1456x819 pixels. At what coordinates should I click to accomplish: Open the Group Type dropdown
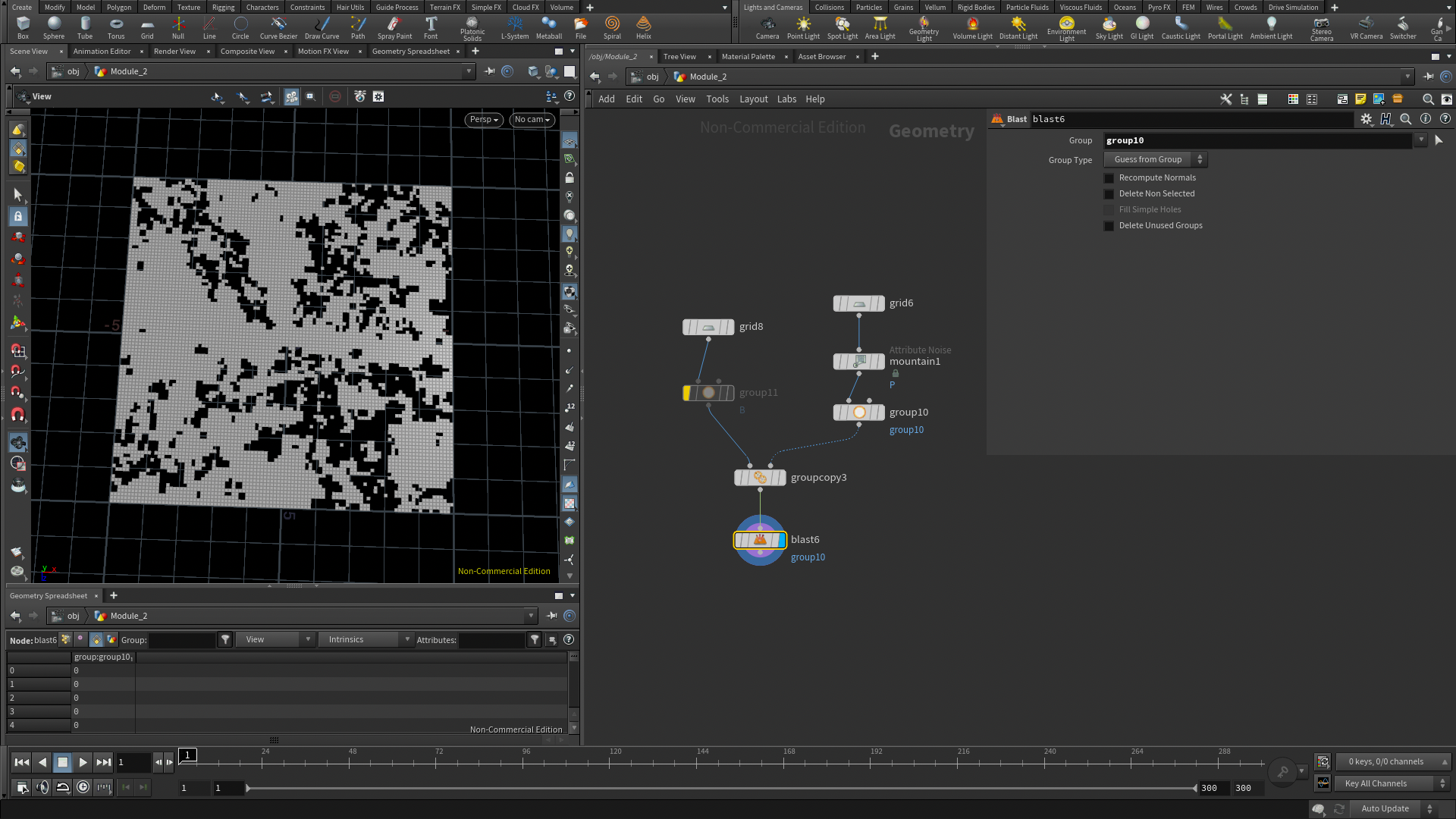1155,160
